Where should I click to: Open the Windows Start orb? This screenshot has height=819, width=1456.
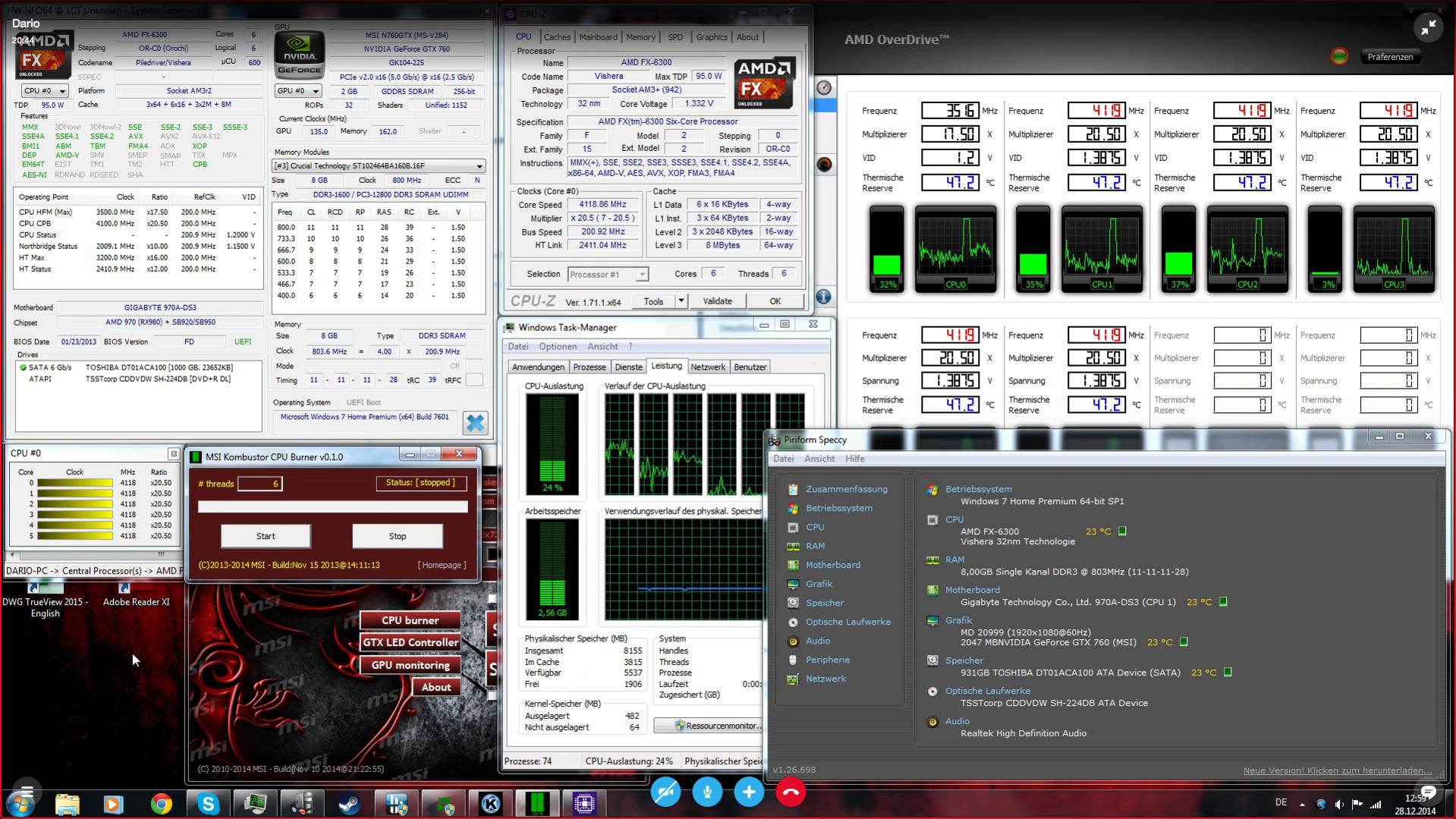[x=20, y=803]
